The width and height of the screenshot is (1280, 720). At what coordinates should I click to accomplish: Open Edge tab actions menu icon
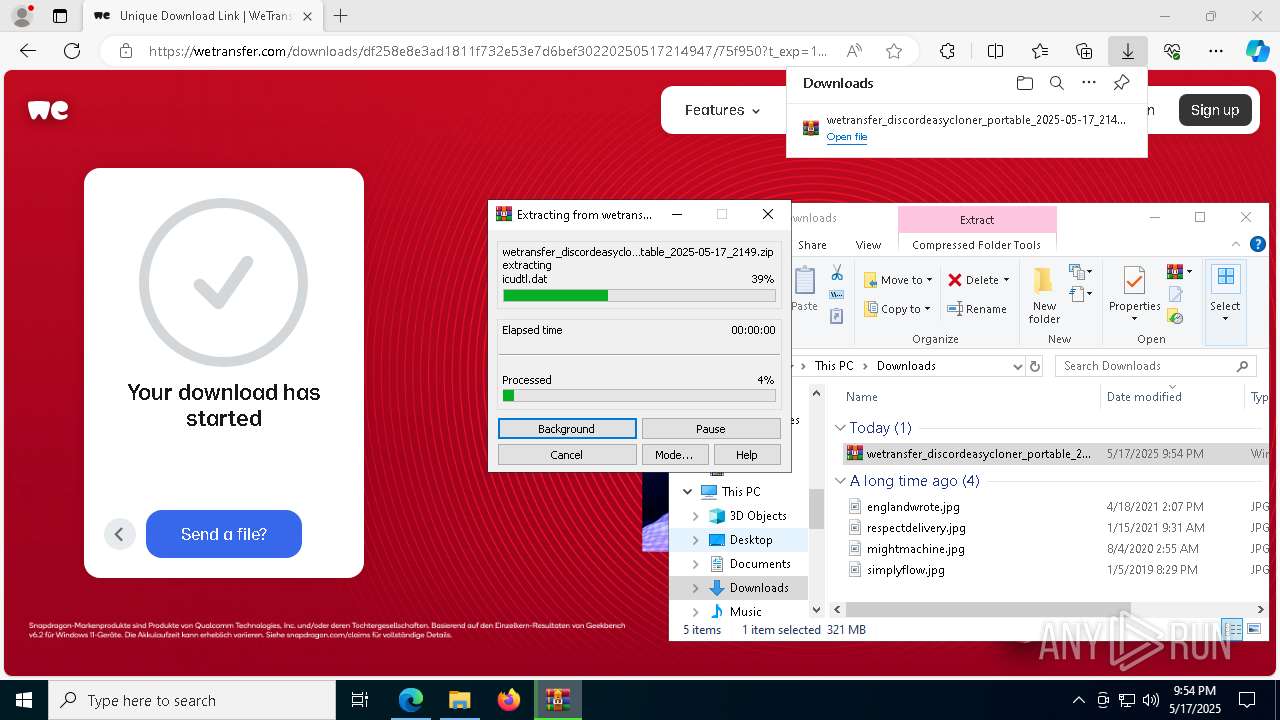coord(60,16)
